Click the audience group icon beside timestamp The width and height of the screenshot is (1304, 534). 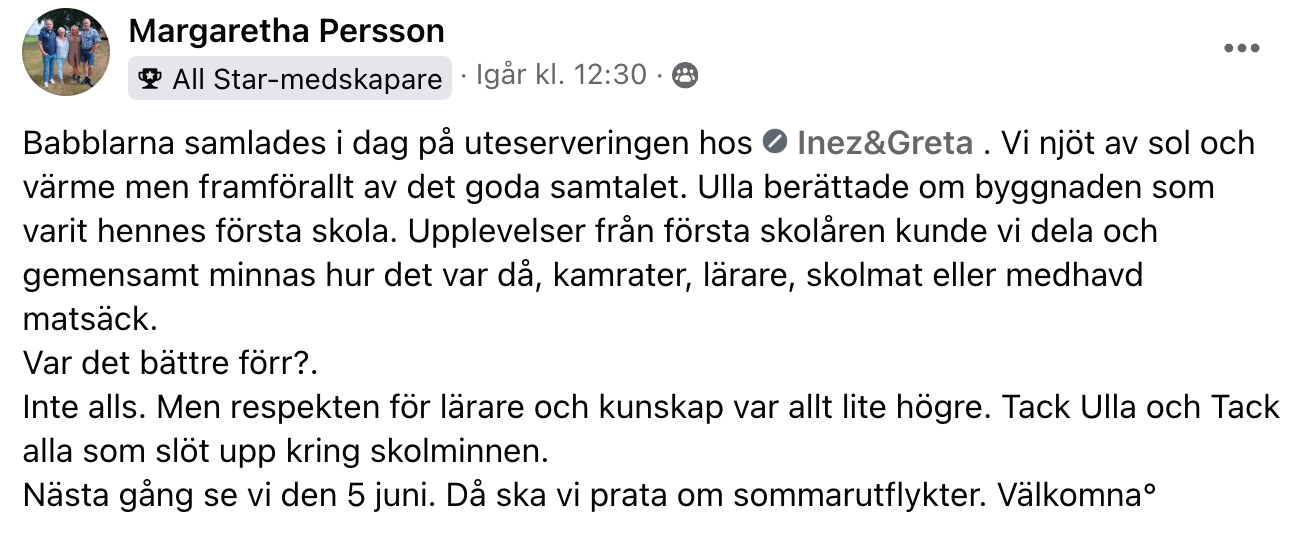point(685,76)
